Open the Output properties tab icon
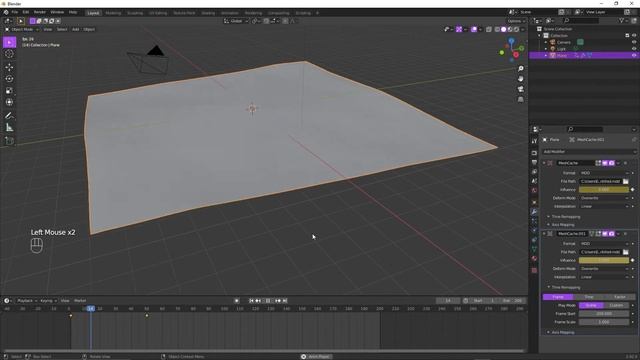The image size is (640, 360). [x=534, y=162]
